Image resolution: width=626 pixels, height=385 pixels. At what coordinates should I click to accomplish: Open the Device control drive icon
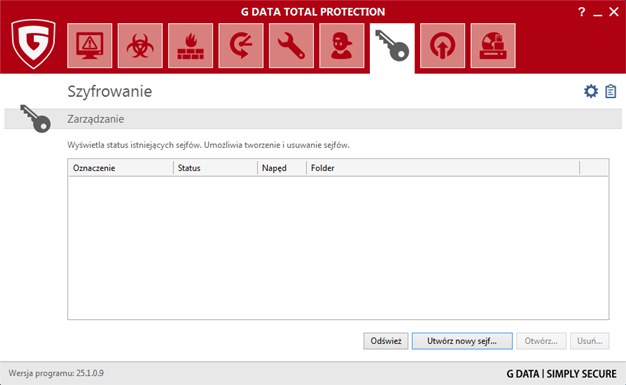(x=493, y=46)
